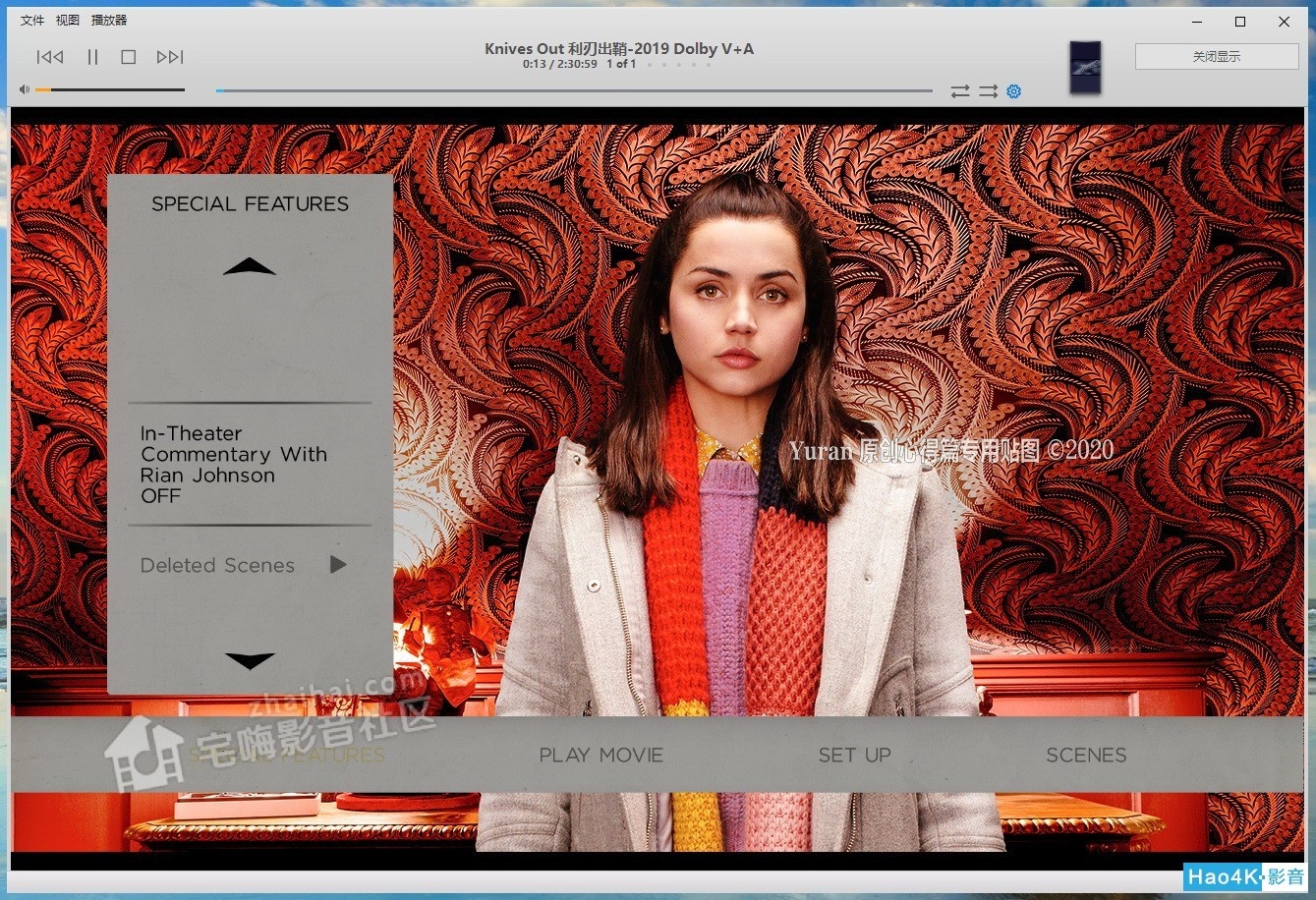Screen dimensions: 1316x900
Task: Stop the movie playback
Action: coord(128,57)
